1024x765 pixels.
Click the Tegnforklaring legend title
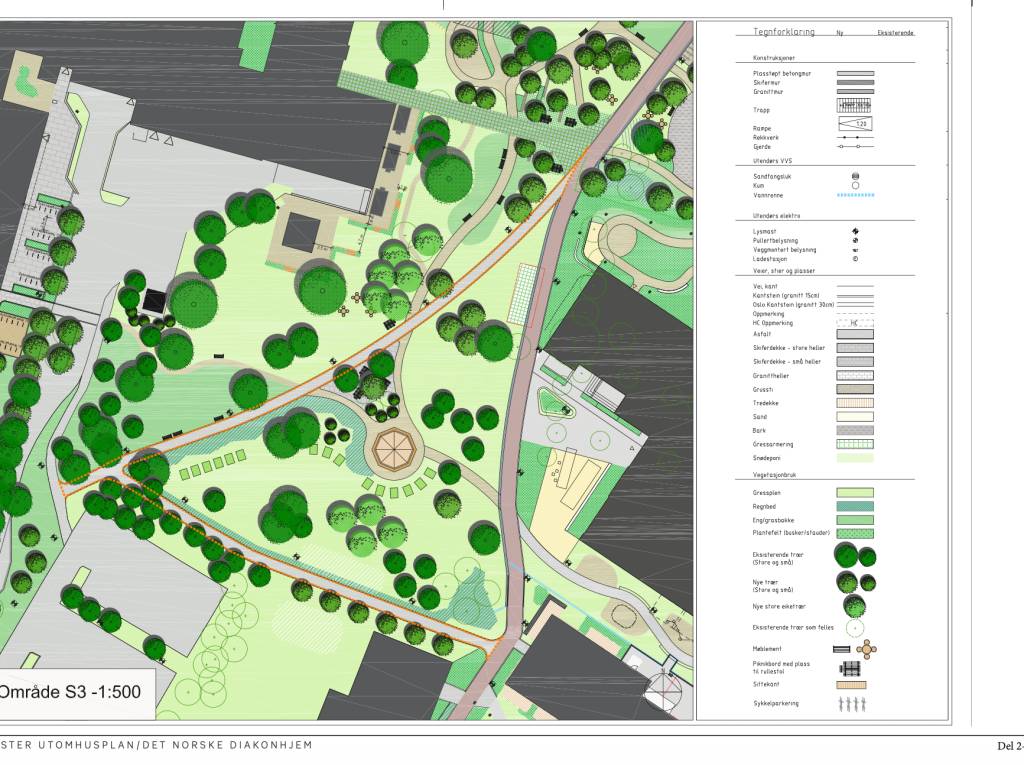point(785,32)
